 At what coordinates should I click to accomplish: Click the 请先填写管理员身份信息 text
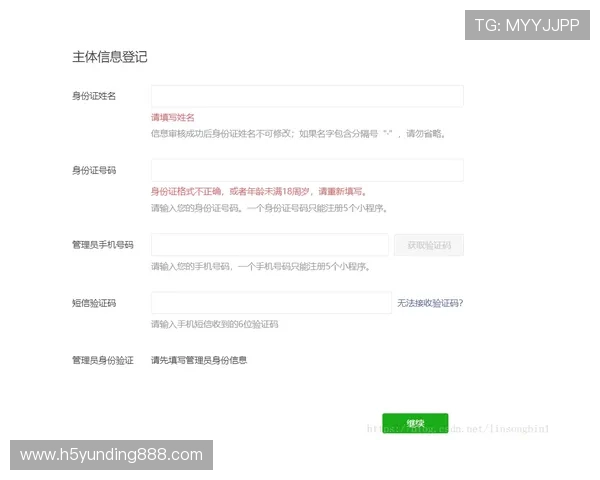[x=199, y=360]
